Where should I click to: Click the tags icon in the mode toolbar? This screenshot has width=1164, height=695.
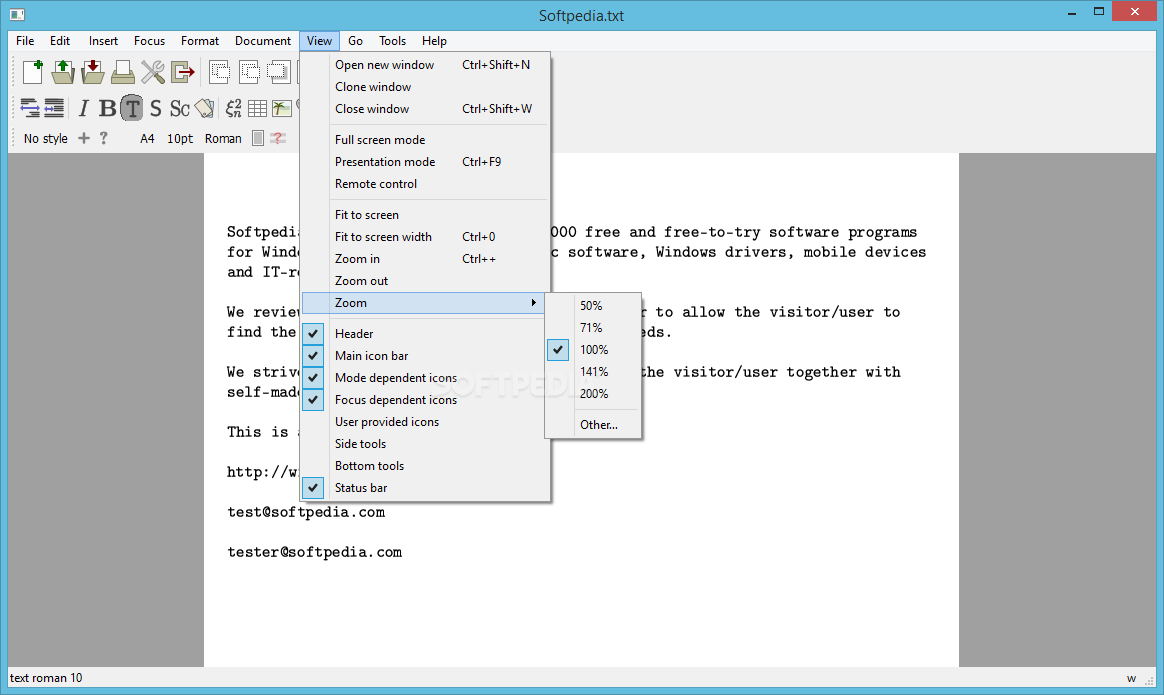[205, 108]
